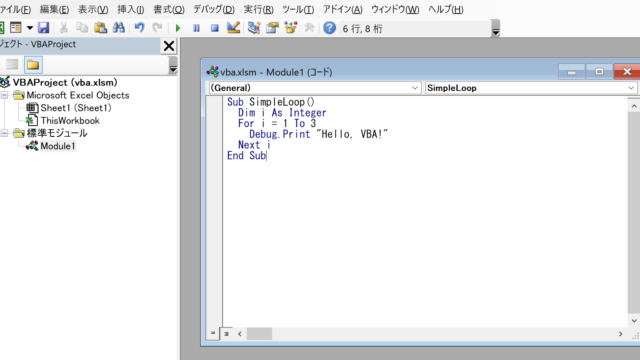The width and height of the screenshot is (640, 360).
Task: Open the SimpleLoop procedure dropdown
Action: (x=530, y=88)
